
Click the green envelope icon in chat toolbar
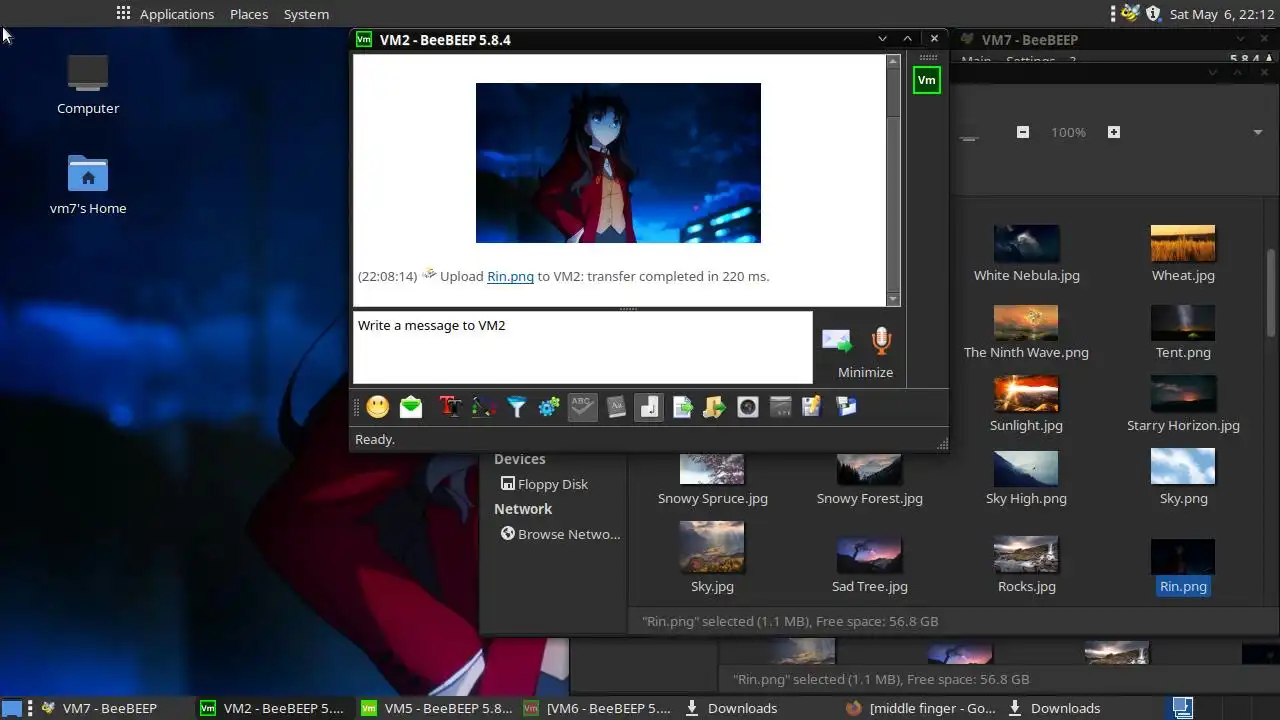click(x=411, y=407)
